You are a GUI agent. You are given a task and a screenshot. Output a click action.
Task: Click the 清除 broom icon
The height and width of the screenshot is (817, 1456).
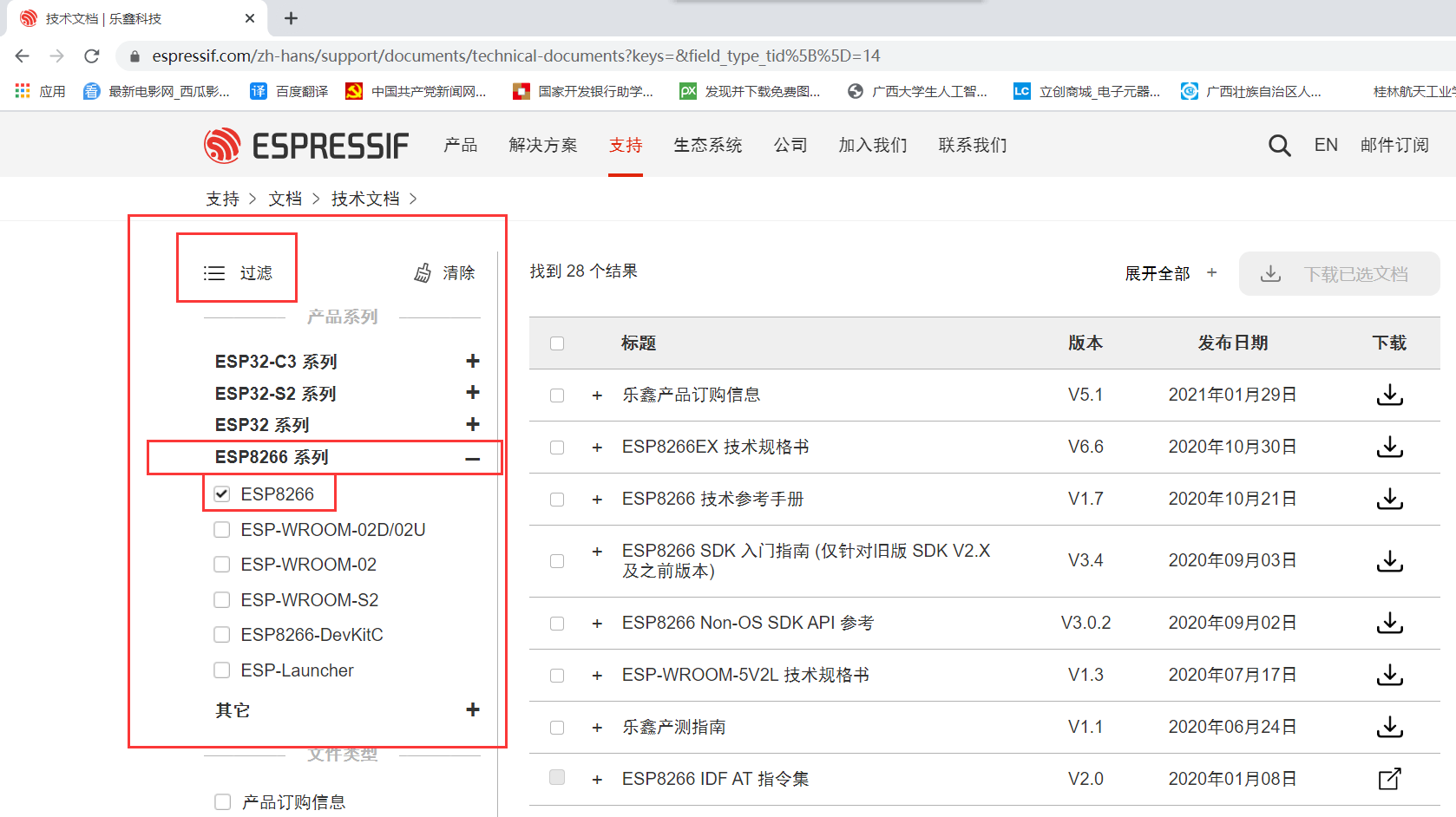coord(423,273)
